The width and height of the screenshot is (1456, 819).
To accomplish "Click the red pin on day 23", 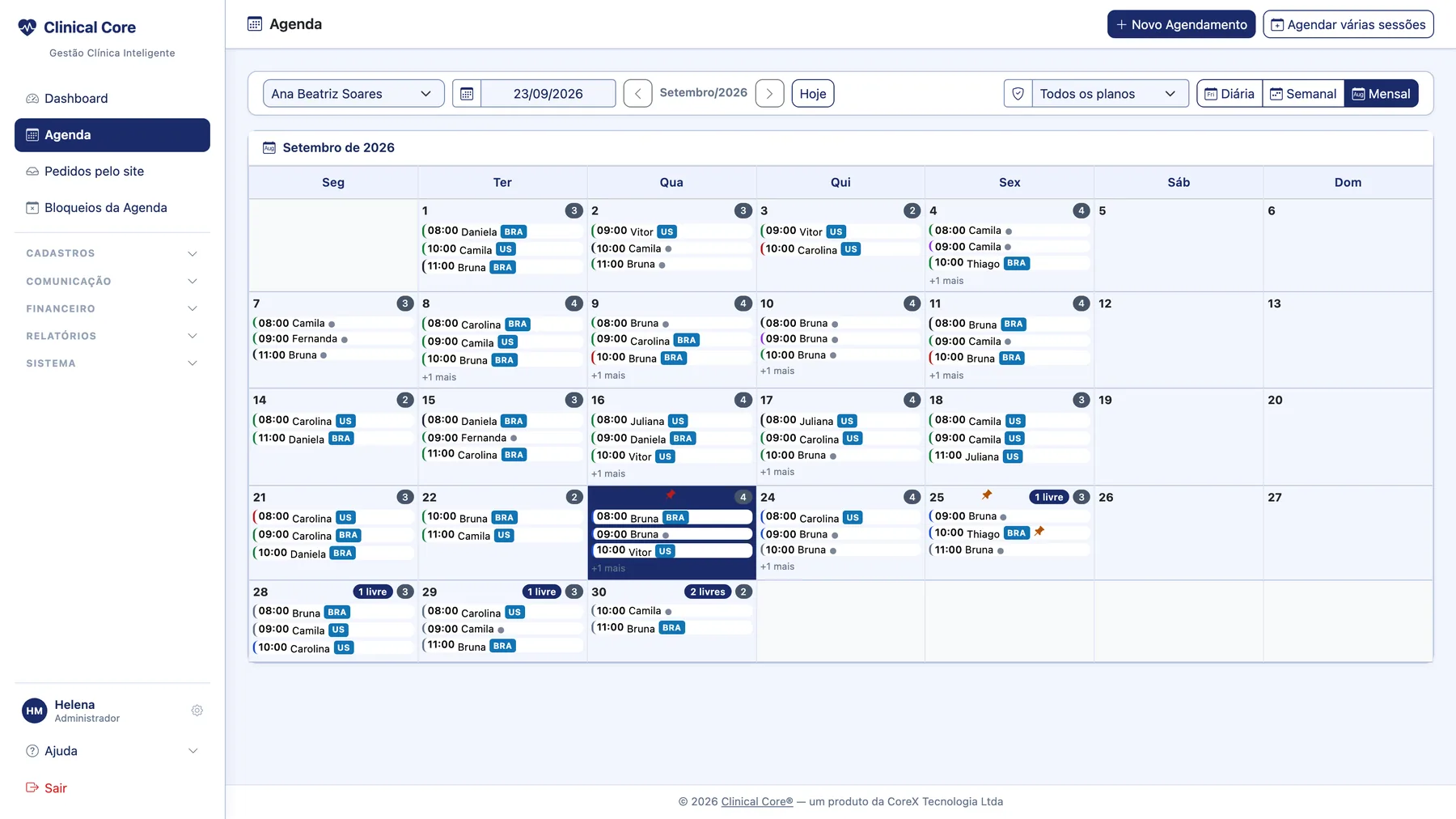I will pyautogui.click(x=671, y=494).
